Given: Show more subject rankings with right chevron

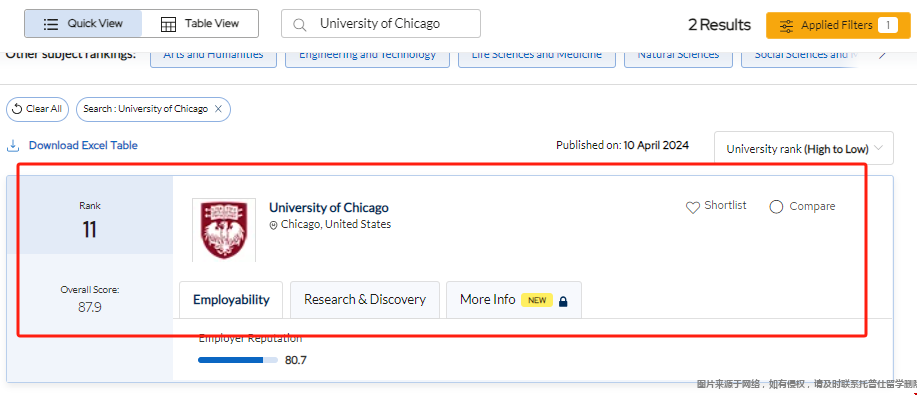Looking at the screenshot, I should pos(883,55).
